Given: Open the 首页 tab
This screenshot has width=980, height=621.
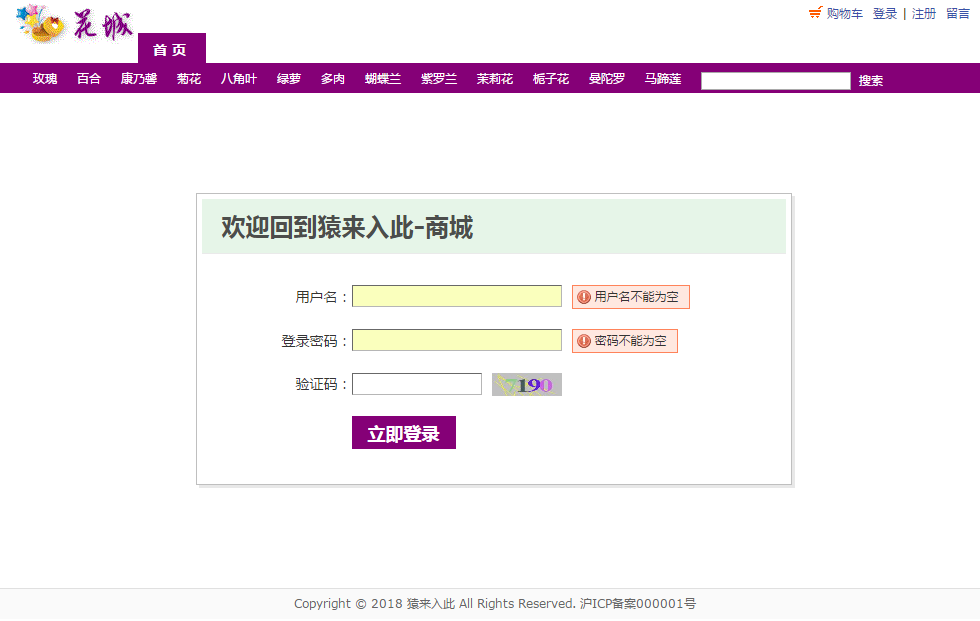Looking at the screenshot, I should pyautogui.click(x=171, y=49).
